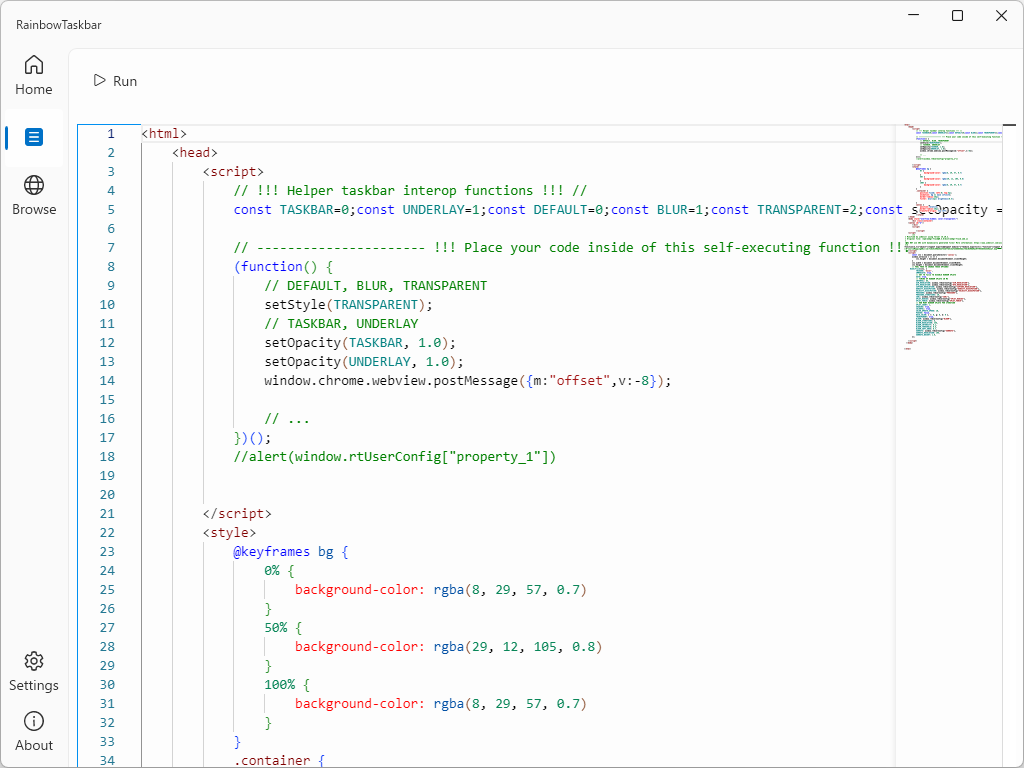Click the RainbowTaskbar title text
Screen dimensions: 1024x768
[57, 24]
